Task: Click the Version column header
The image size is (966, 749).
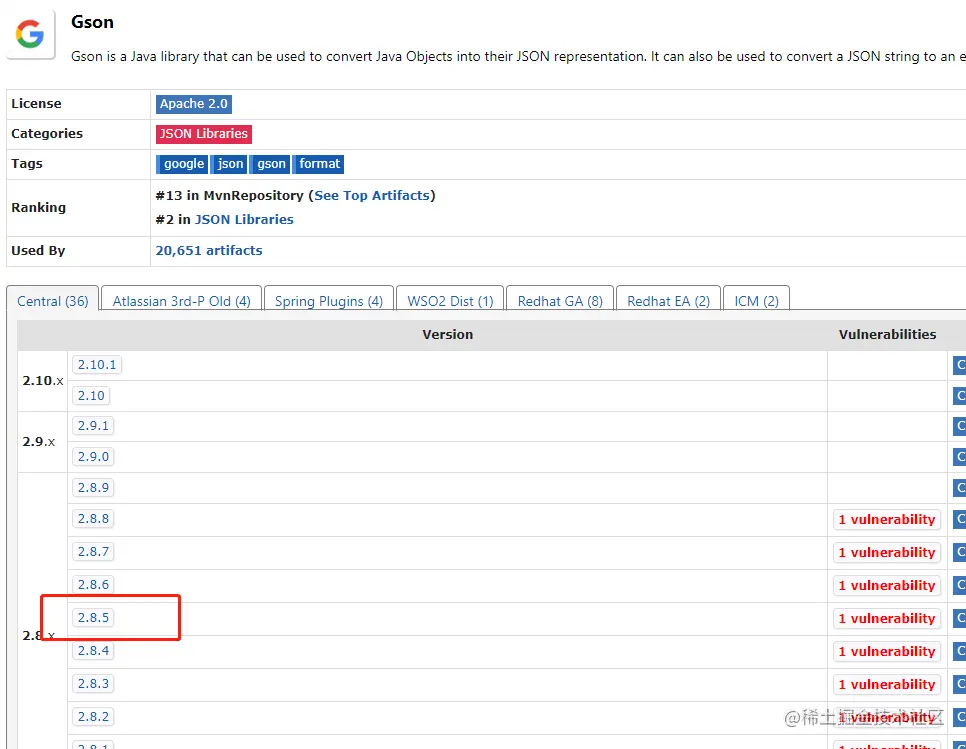Action: tap(447, 334)
